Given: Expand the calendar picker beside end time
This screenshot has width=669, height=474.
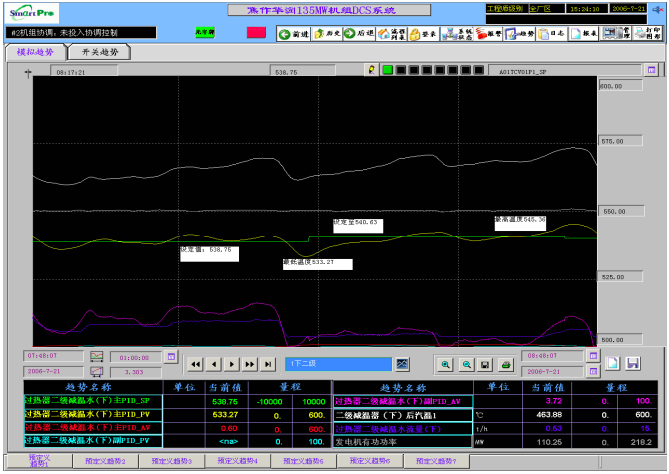Looking at the screenshot, I should (595, 355).
